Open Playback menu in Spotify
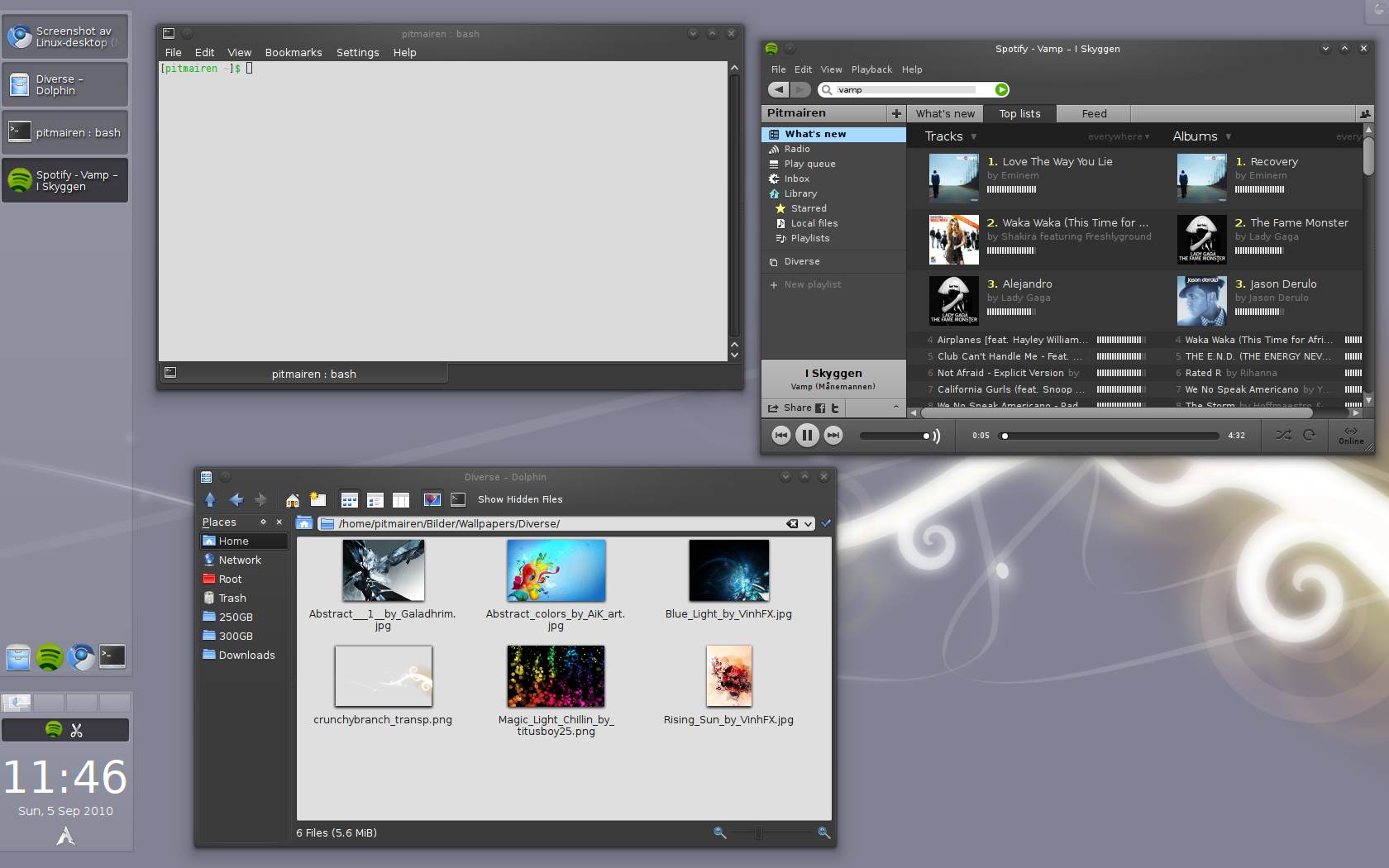This screenshot has height=868, width=1389. pyautogui.click(x=871, y=69)
